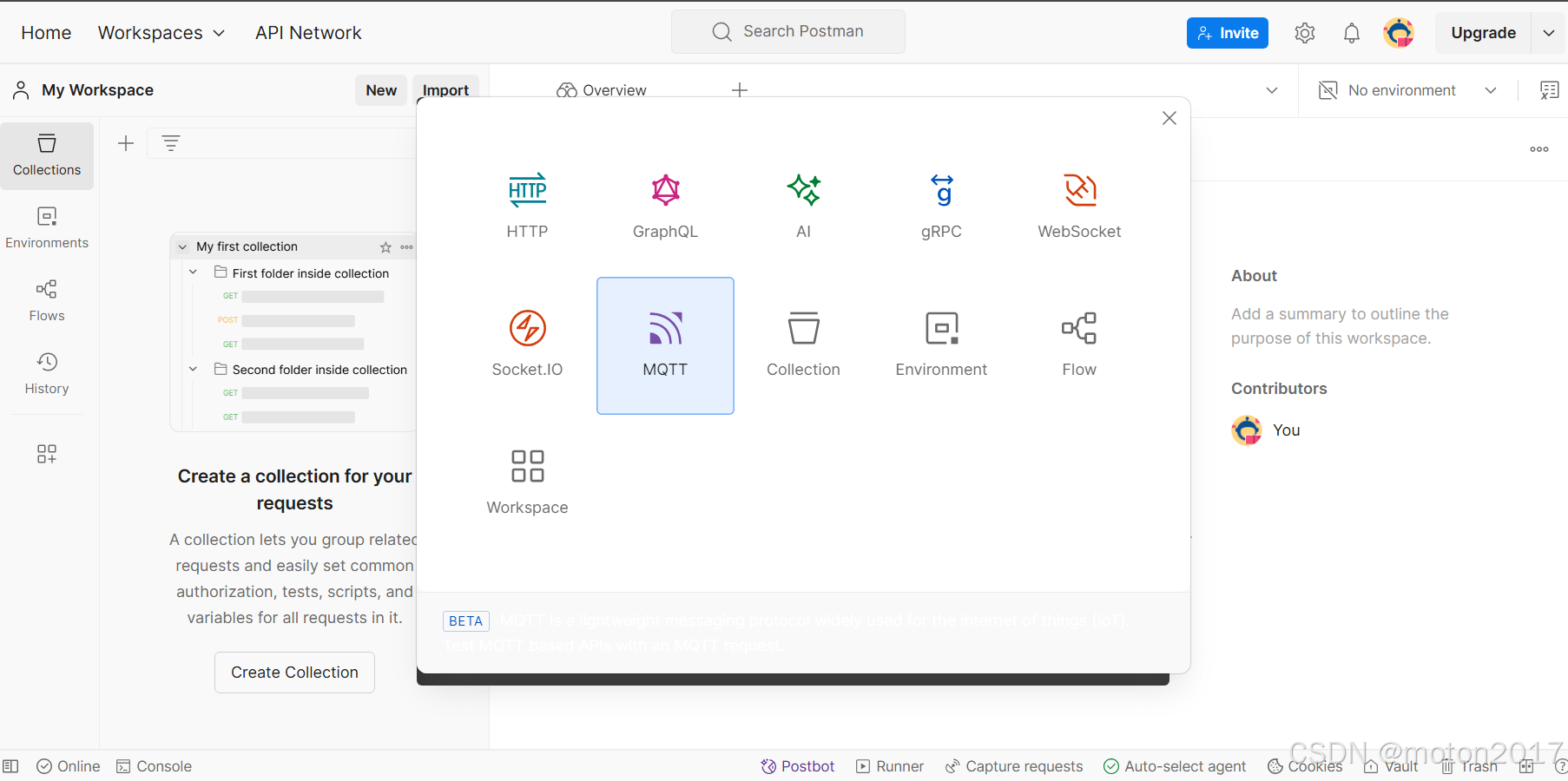This screenshot has width=1568, height=781.
Task: Collapse First folder inside collection
Action: coord(194,272)
